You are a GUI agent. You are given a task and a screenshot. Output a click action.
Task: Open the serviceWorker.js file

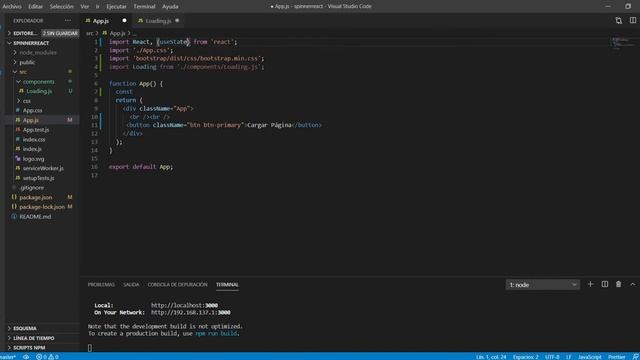[x=43, y=168]
